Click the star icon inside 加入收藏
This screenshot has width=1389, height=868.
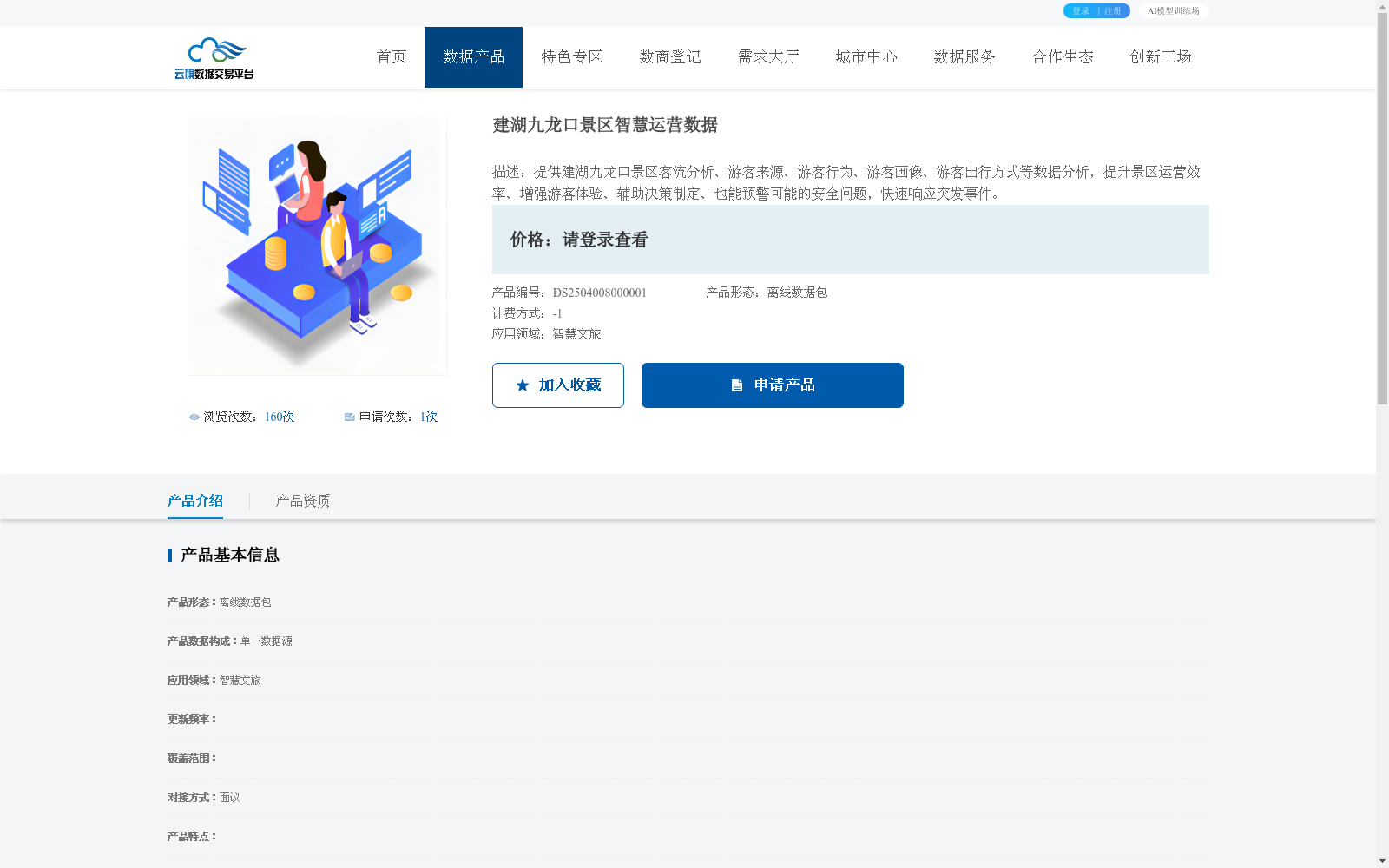pos(523,385)
